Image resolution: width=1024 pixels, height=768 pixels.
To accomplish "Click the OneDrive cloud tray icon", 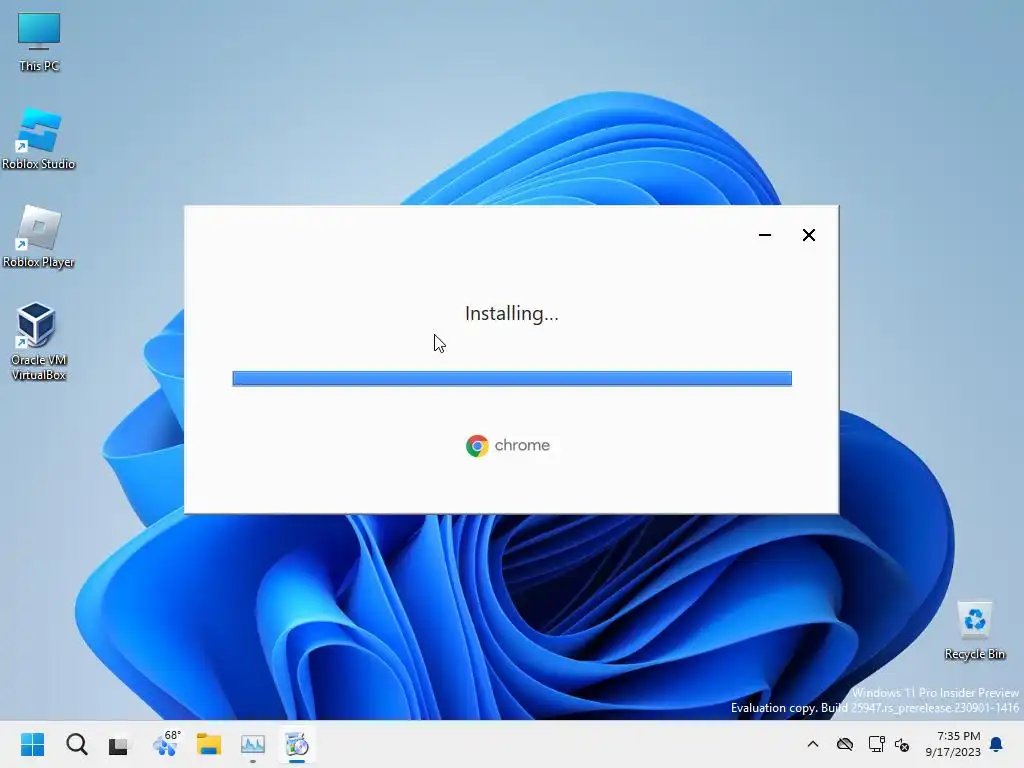I will pos(845,744).
